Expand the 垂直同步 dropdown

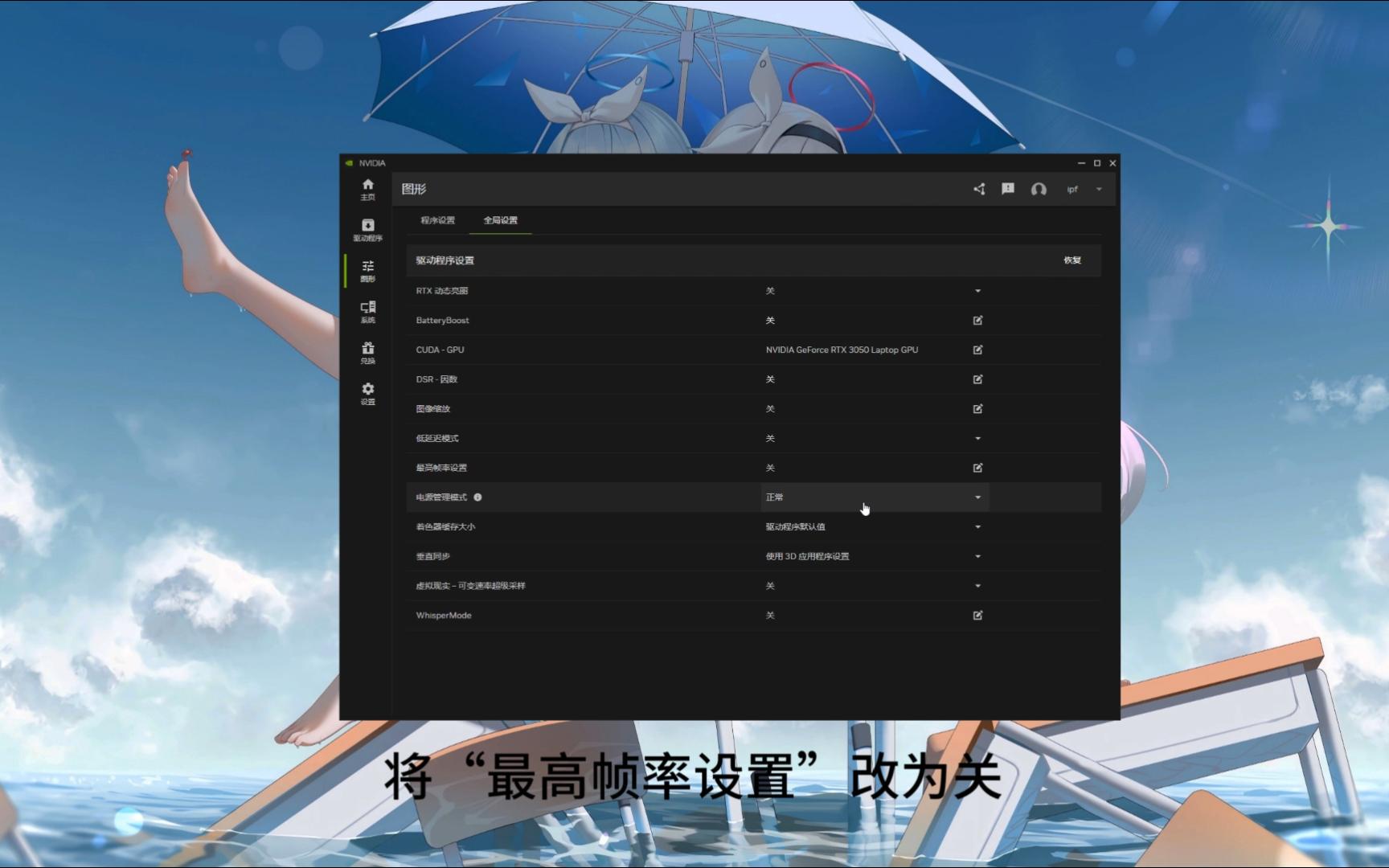coord(978,555)
